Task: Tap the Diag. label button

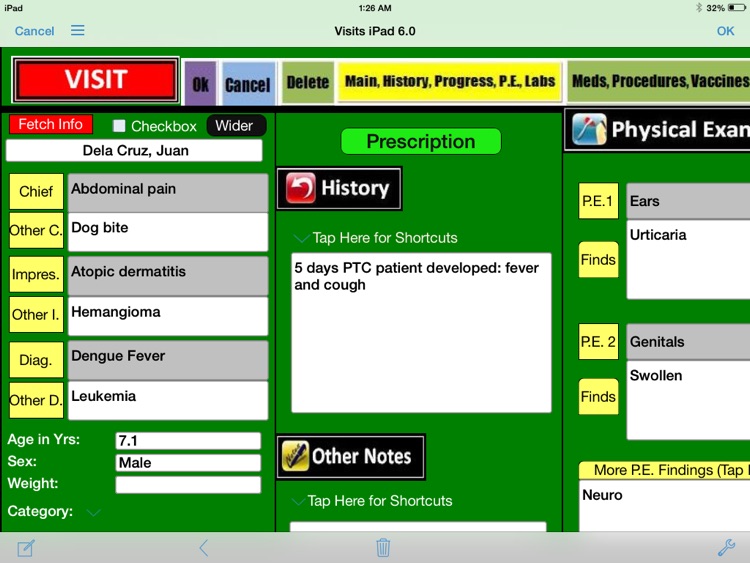Action: (36, 360)
